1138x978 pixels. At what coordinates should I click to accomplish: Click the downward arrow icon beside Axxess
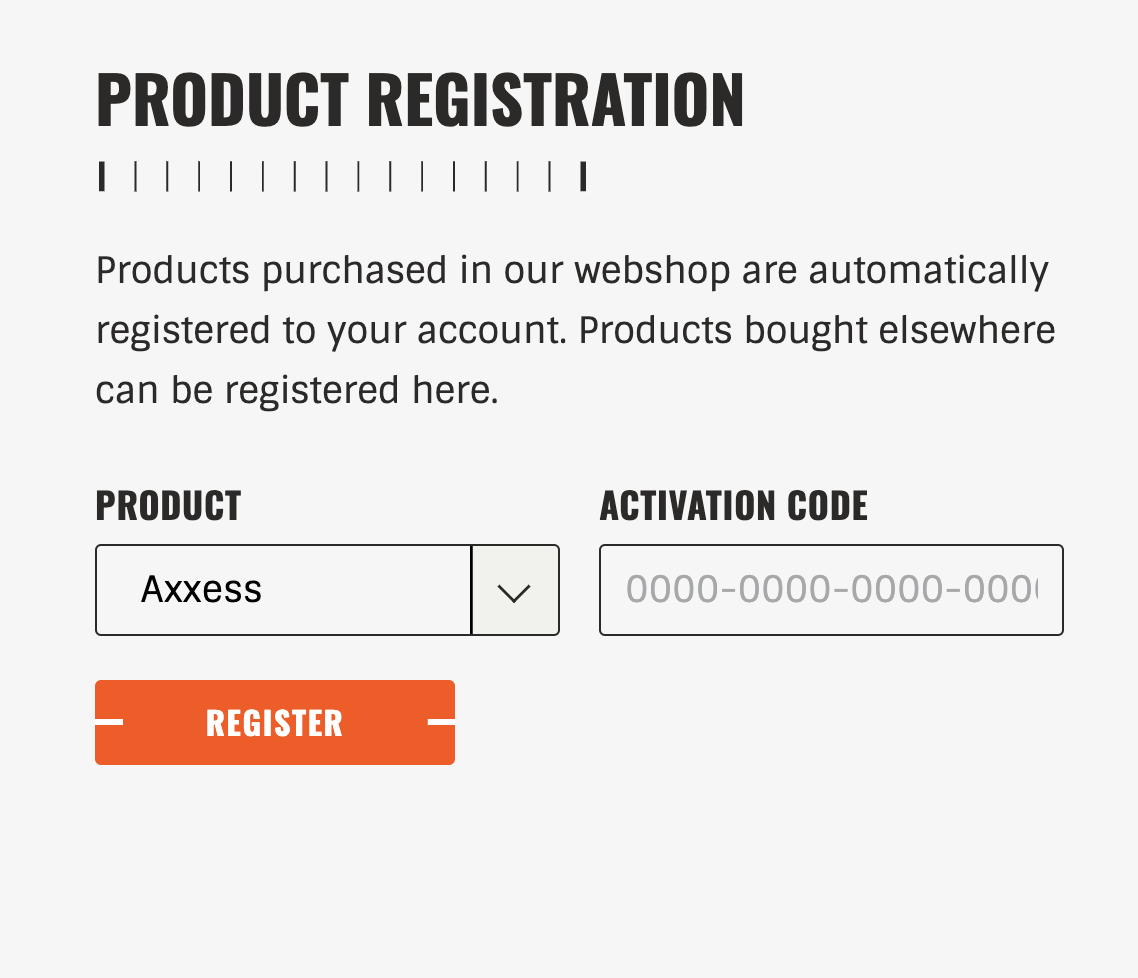point(514,590)
